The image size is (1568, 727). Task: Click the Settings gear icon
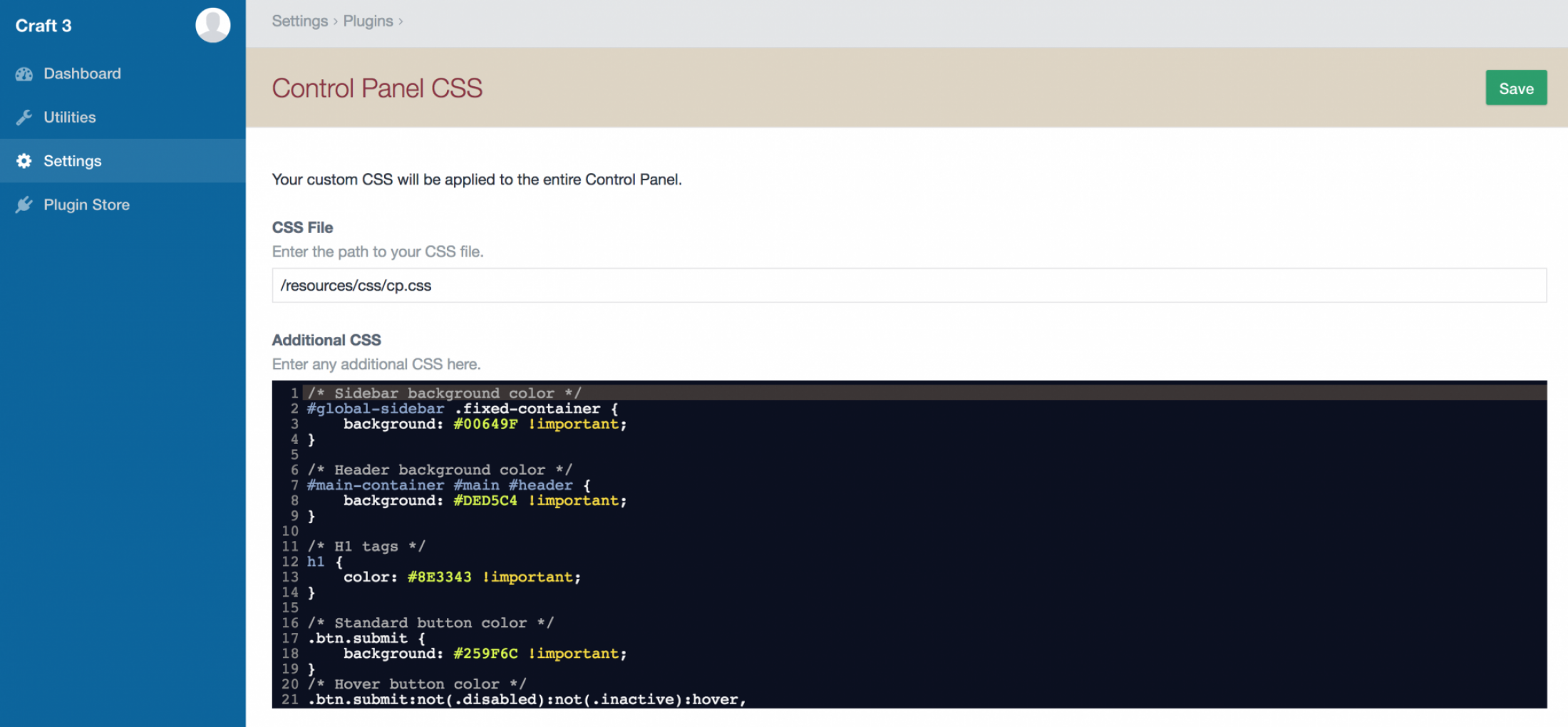point(25,160)
